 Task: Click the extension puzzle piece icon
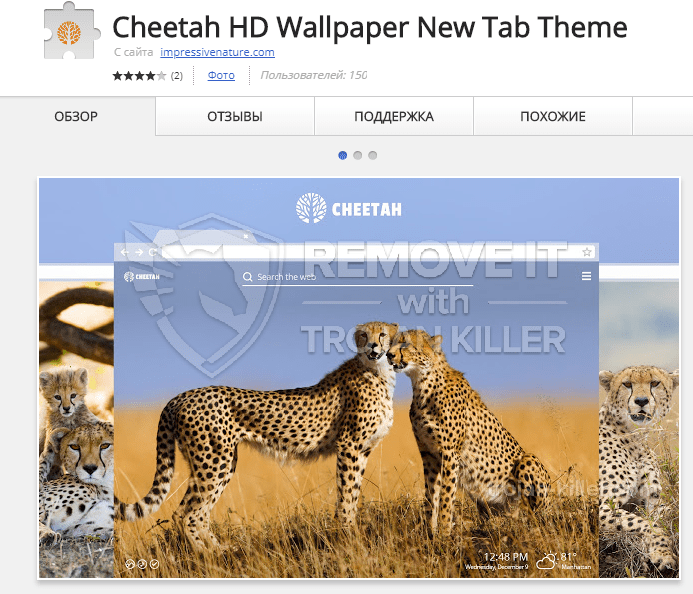pos(72,31)
